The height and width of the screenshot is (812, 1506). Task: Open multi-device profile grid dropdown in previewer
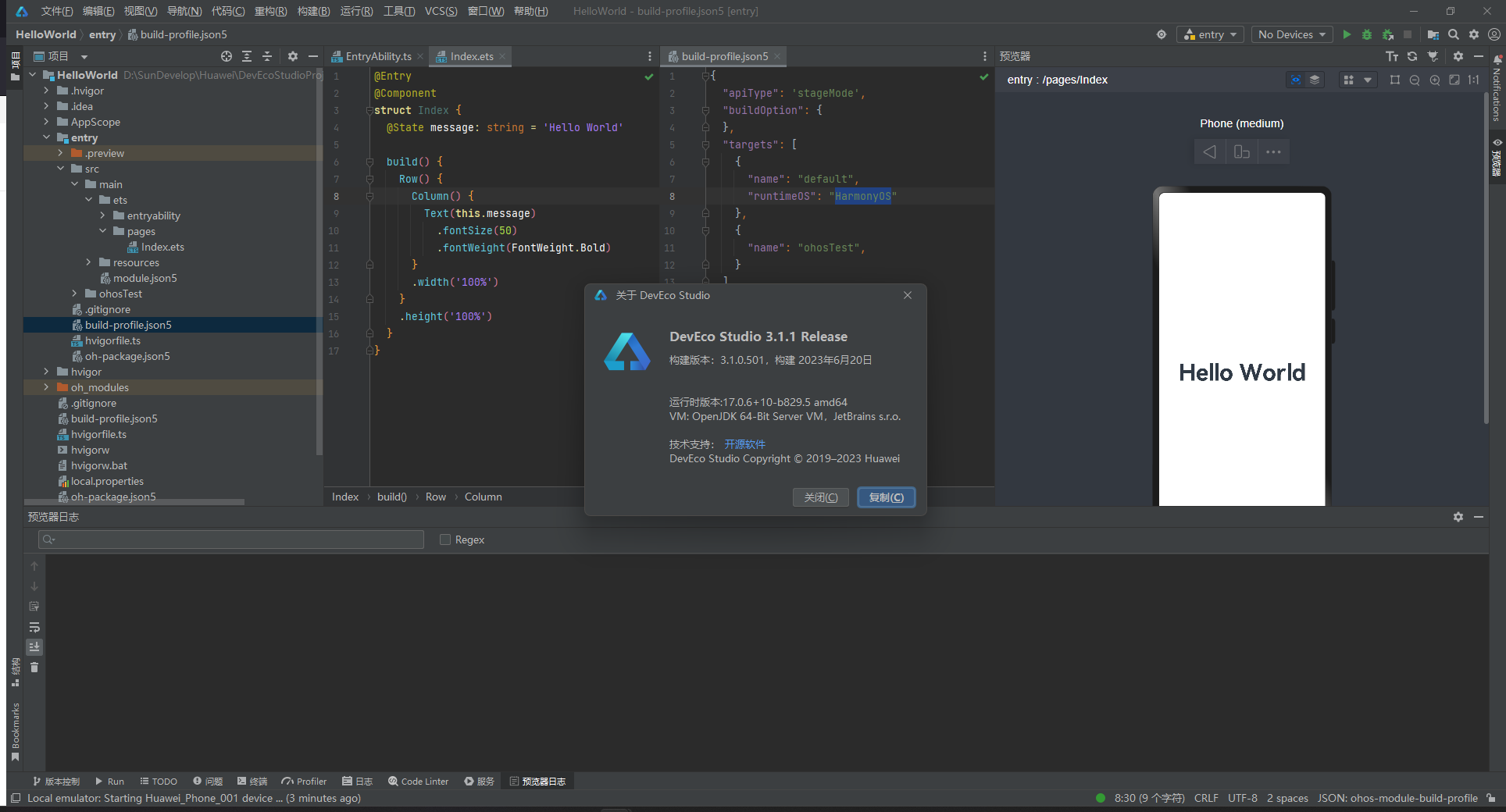[1357, 80]
